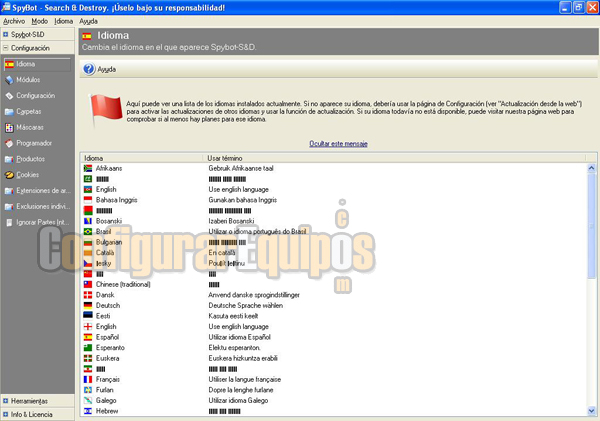
Task: Select the Español flag icon
Action: (88, 337)
